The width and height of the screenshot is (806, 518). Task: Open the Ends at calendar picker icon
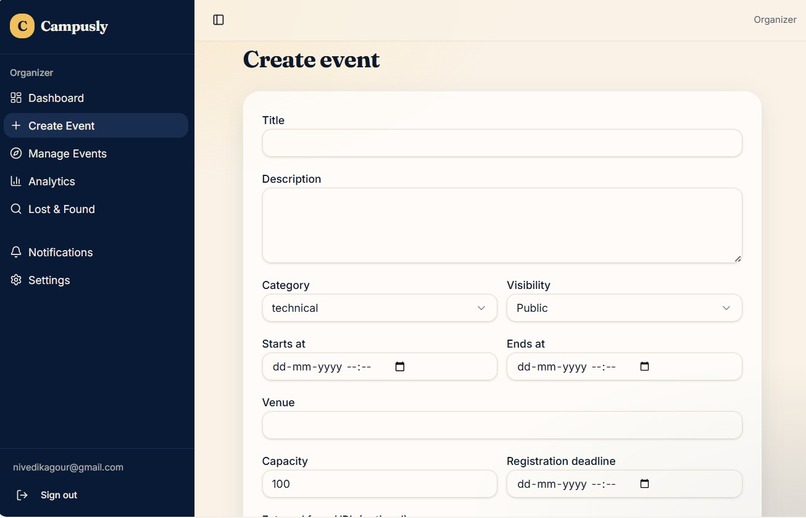click(644, 366)
